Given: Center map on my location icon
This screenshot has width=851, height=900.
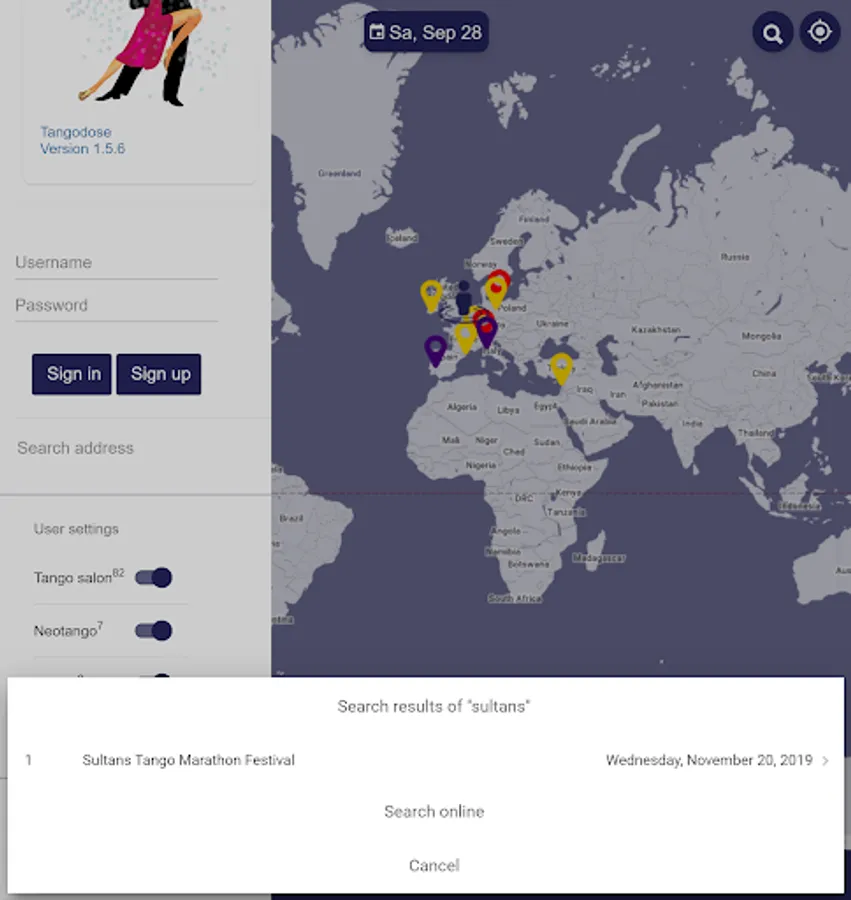Looking at the screenshot, I should point(819,32).
